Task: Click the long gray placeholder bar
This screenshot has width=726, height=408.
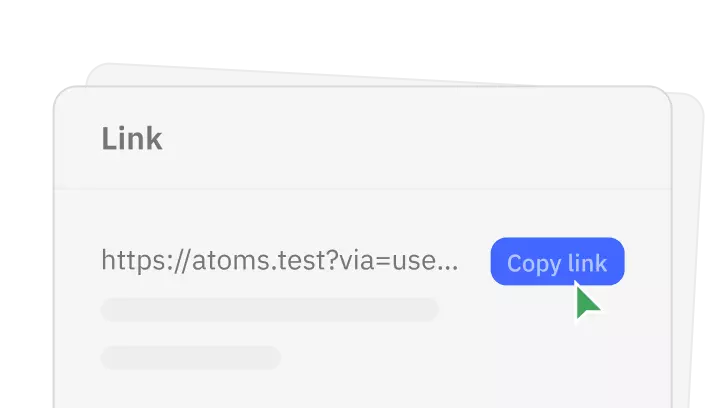Action: [x=269, y=309]
